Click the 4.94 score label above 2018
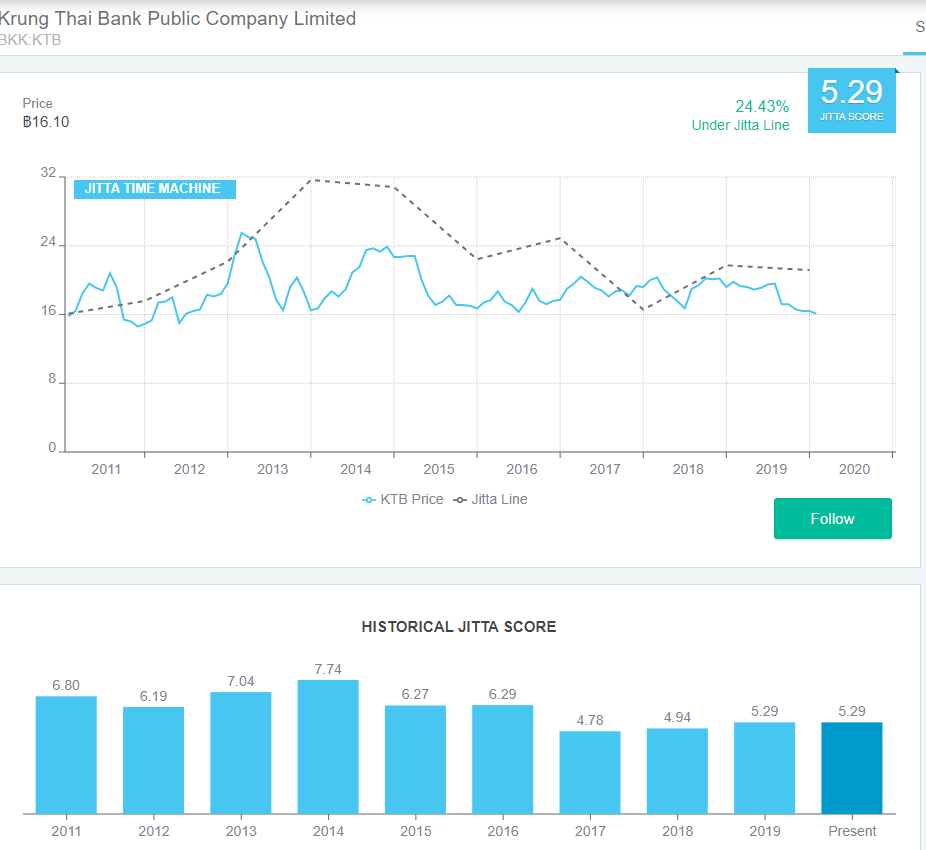926x850 pixels. point(677,717)
